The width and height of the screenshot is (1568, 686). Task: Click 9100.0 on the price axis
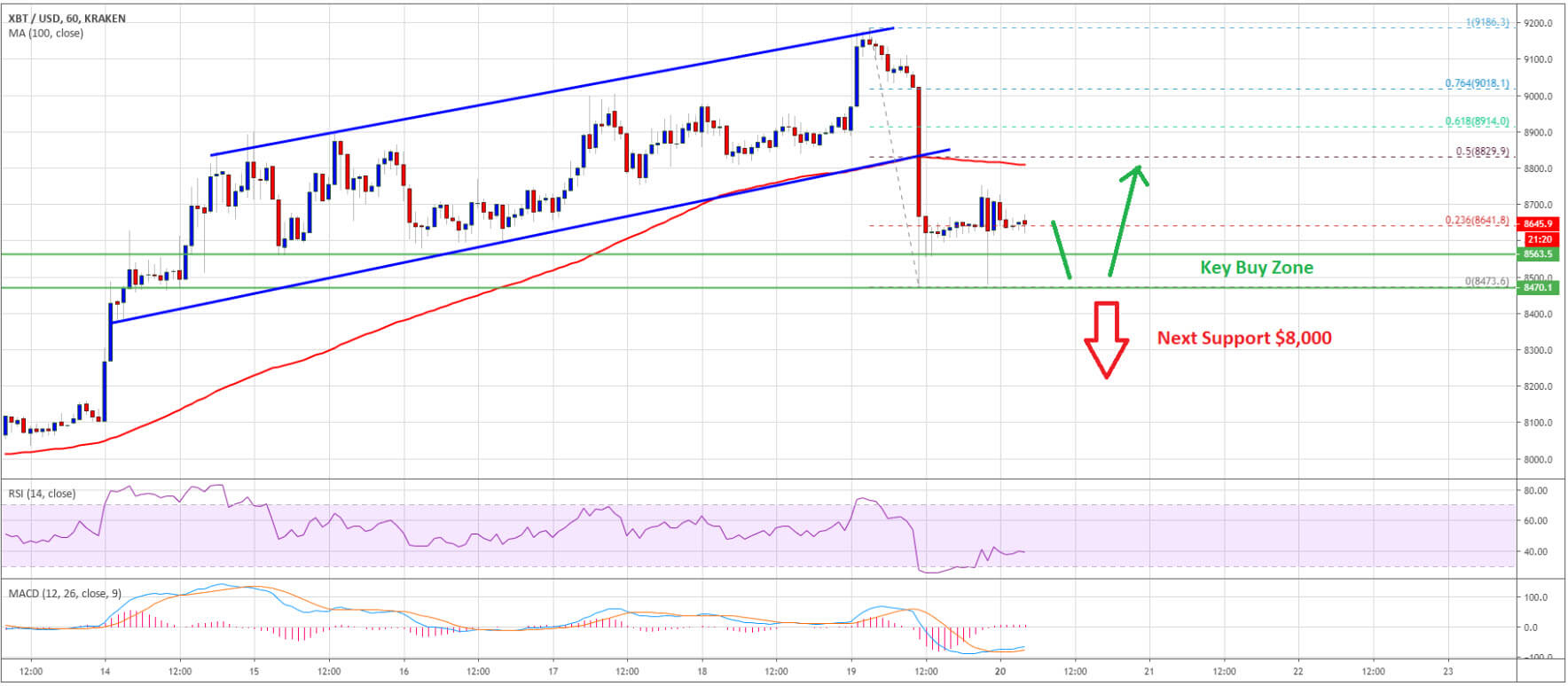tap(1539, 59)
